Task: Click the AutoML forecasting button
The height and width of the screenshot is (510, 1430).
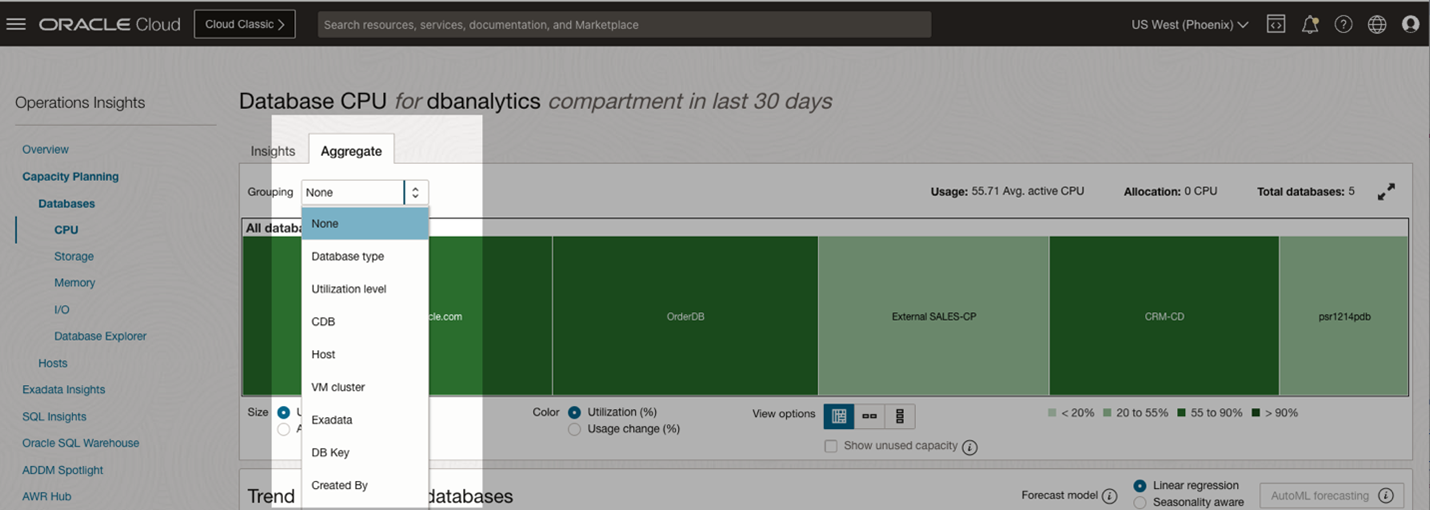Action: coord(1331,496)
